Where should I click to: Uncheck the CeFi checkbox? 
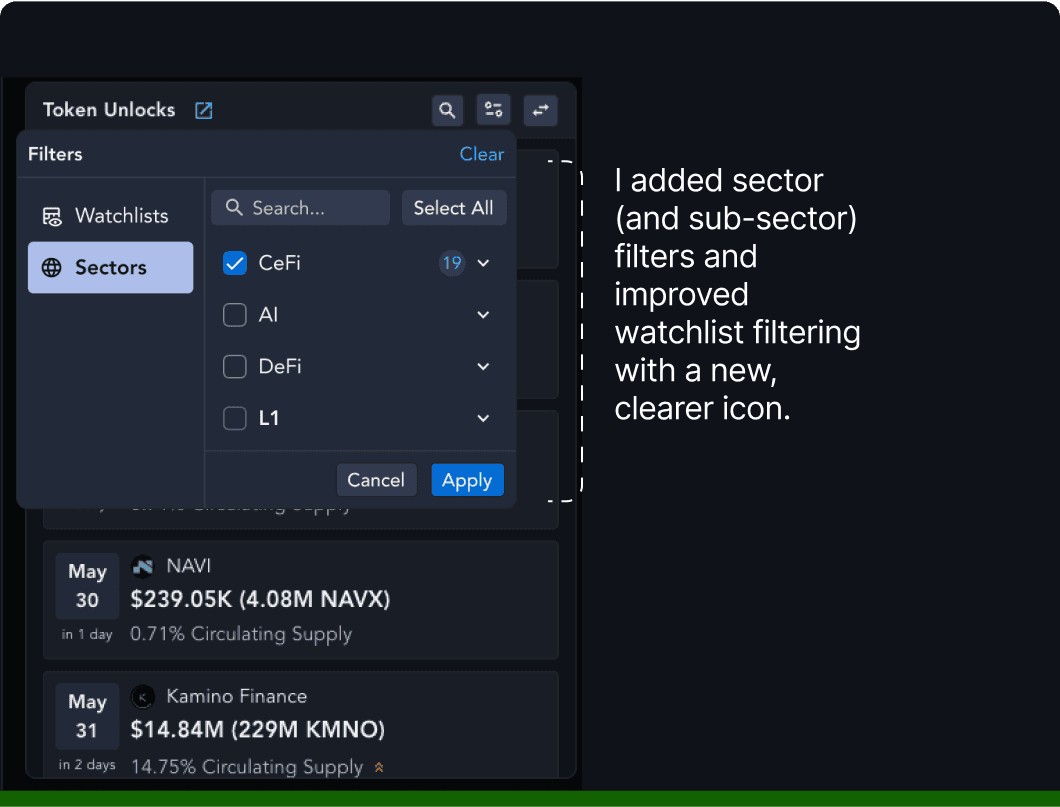pyautogui.click(x=235, y=263)
